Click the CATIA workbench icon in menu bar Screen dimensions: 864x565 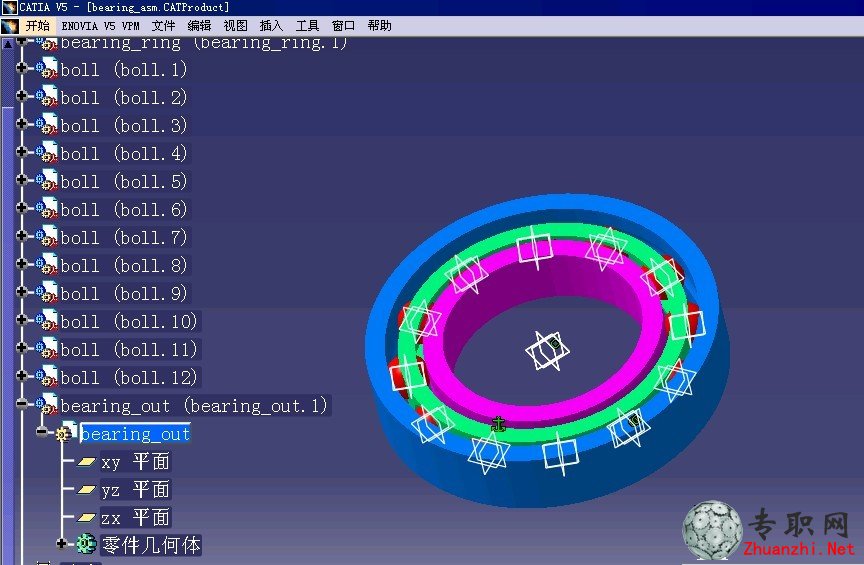click(10, 26)
